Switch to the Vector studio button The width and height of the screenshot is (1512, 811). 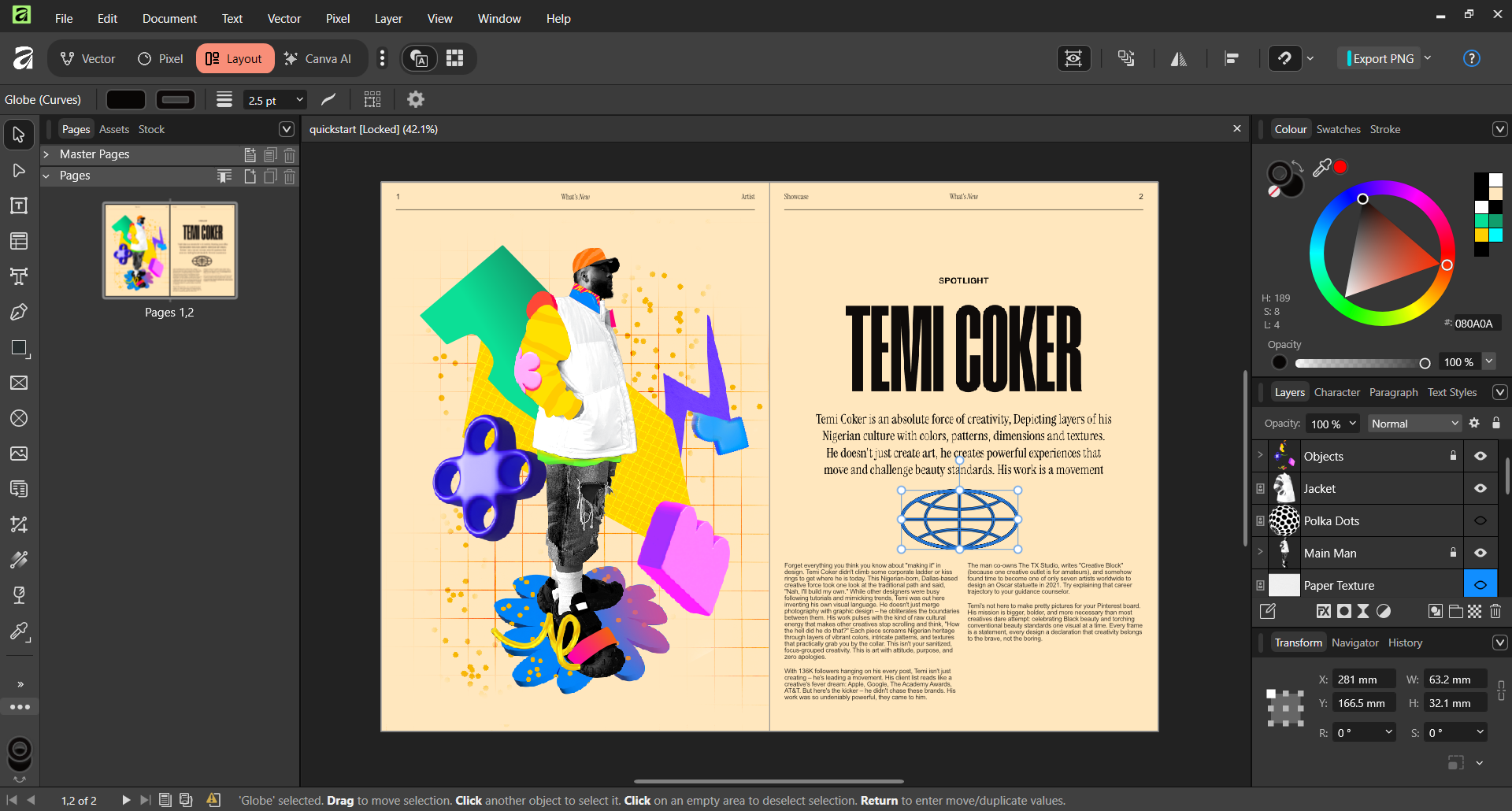pyautogui.click(x=88, y=58)
